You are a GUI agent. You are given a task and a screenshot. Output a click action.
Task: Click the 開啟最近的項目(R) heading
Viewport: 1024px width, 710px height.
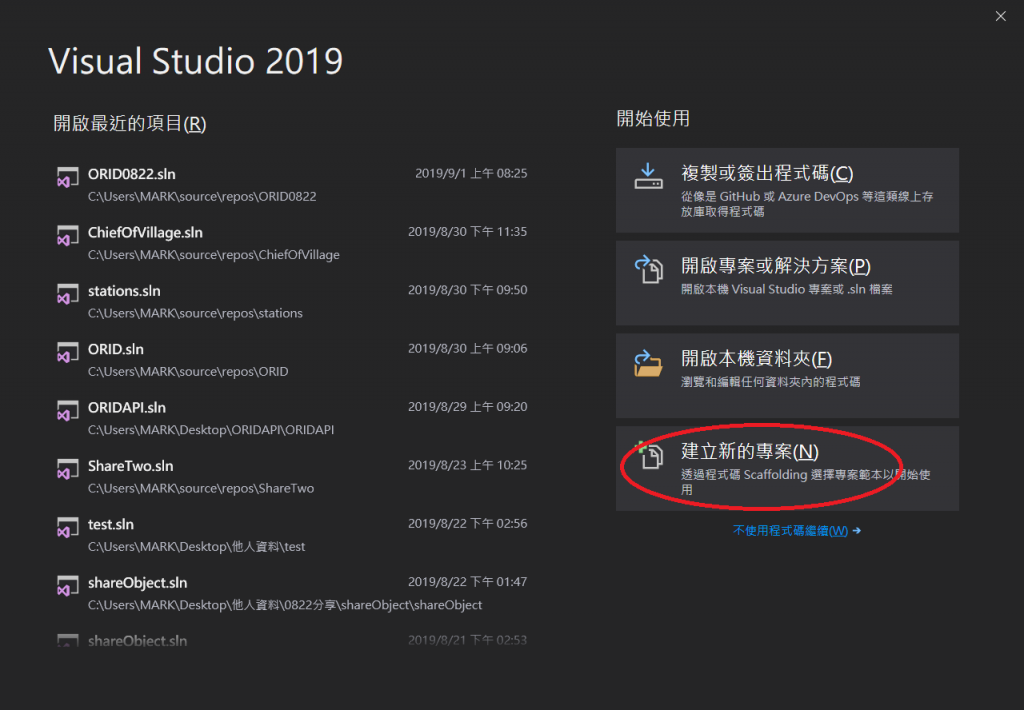click(x=129, y=123)
